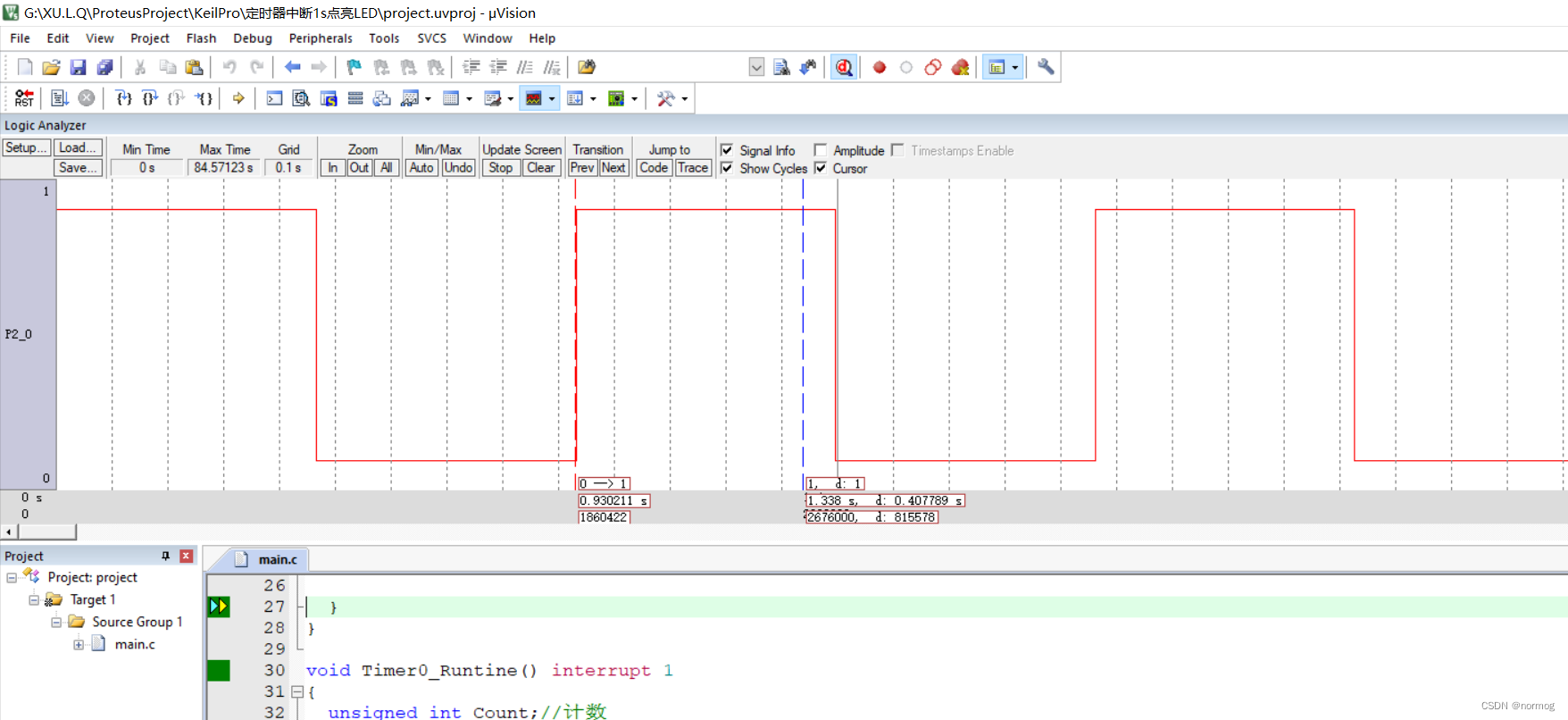Viewport: 1568px width, 720px height.
Task: Enable the Amplitude checkbox
Action: [x=820, y=150]
